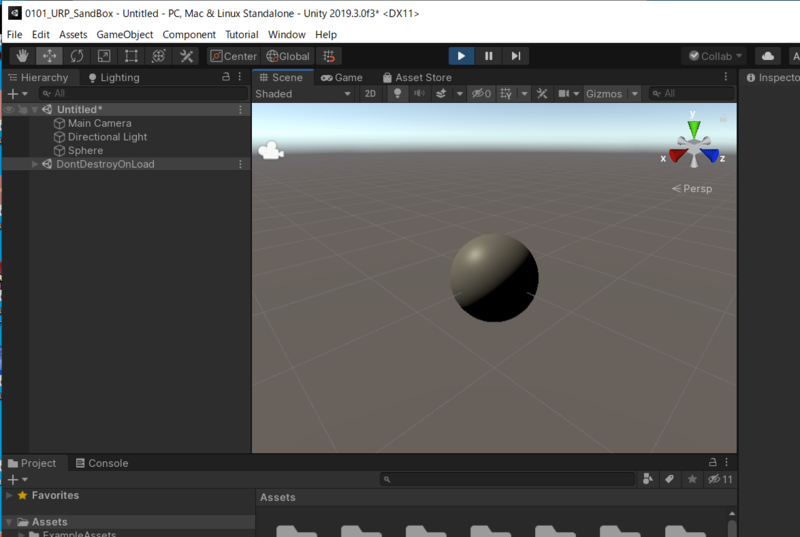Toggle scene grid visibility
The width and height of the screenshot is (800, 537).
[506, 94]
